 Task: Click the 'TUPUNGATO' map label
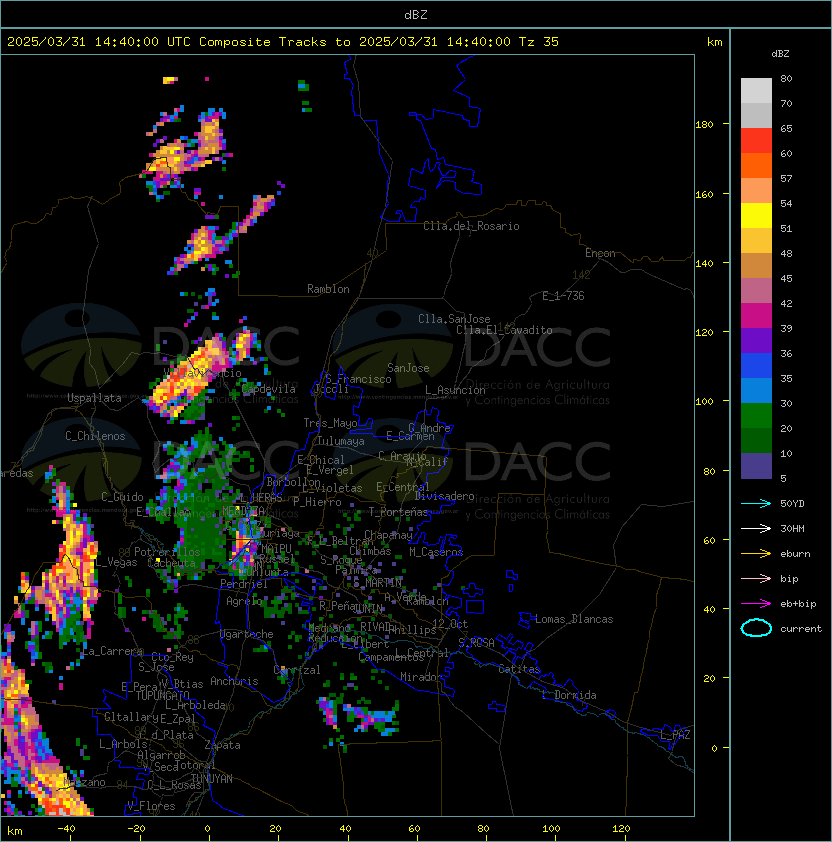click(x=162, y=696)
